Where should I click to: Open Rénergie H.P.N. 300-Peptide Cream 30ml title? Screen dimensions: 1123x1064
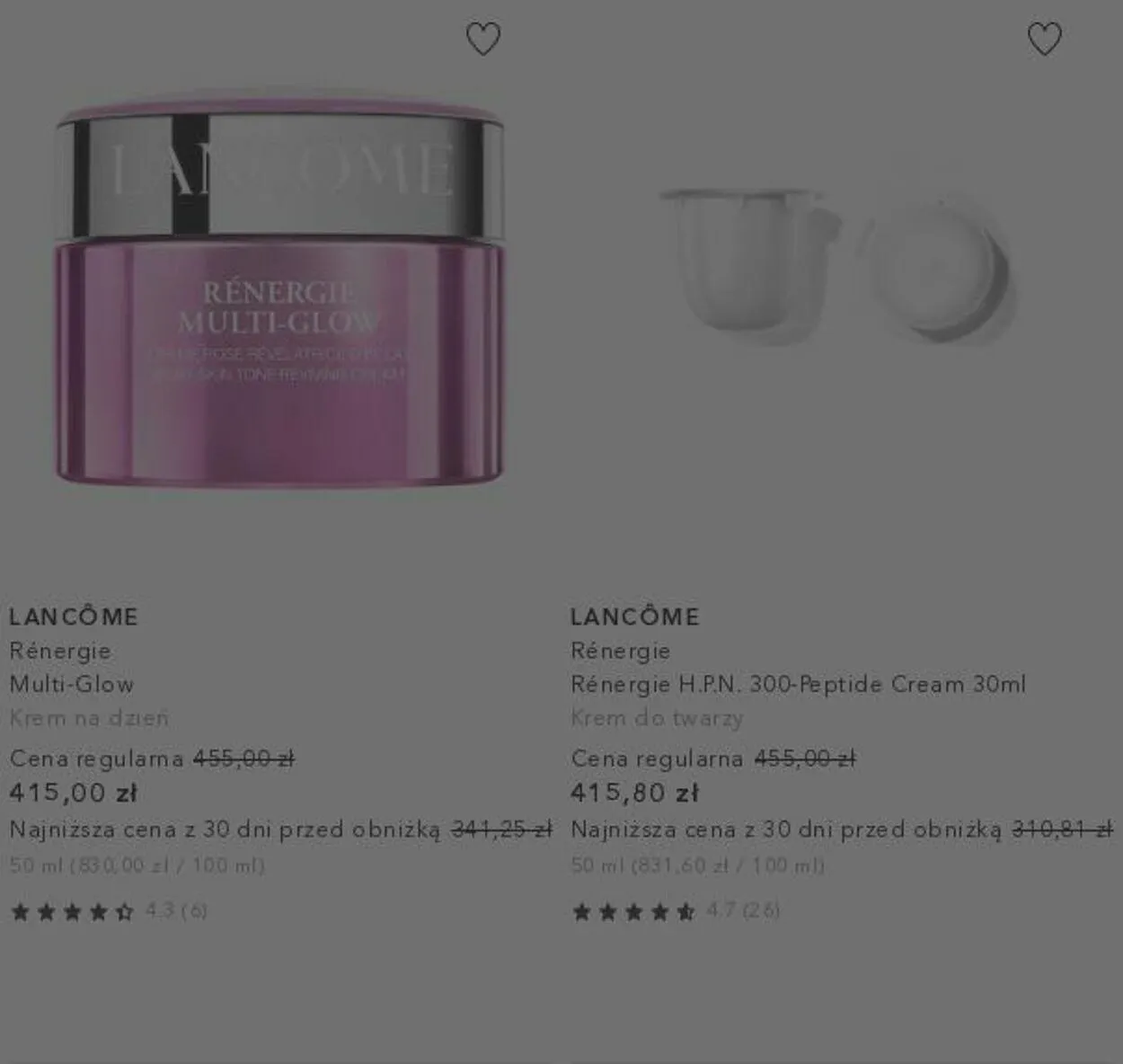pyautogui.click(x=798, y=684)
